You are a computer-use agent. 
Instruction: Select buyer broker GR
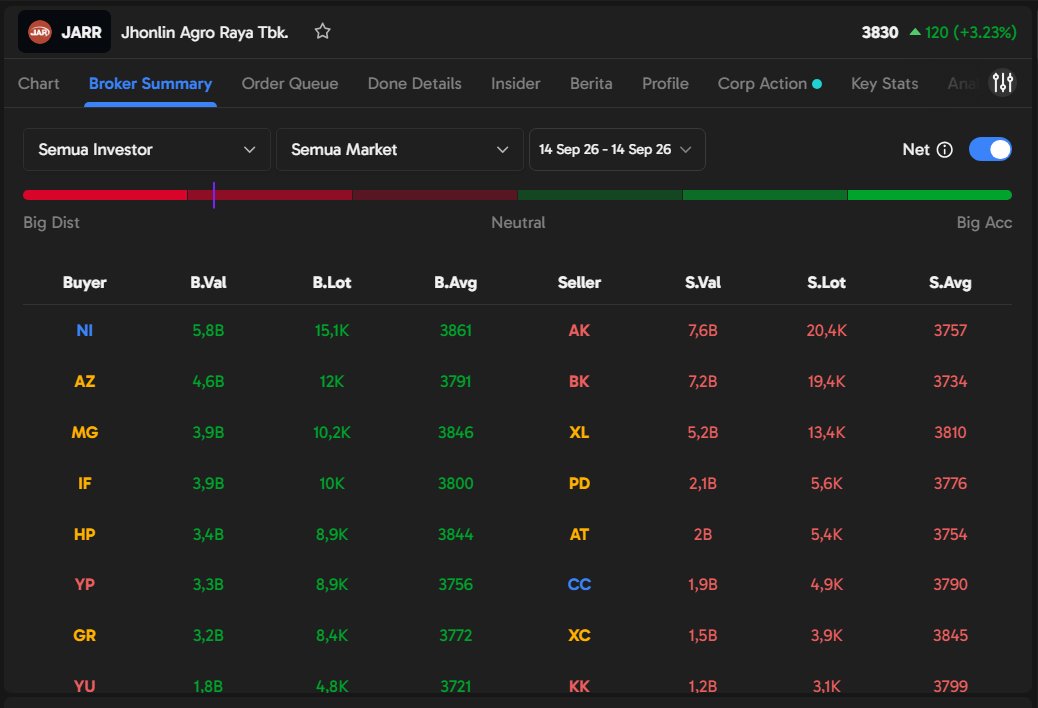(x=85, y=635)
